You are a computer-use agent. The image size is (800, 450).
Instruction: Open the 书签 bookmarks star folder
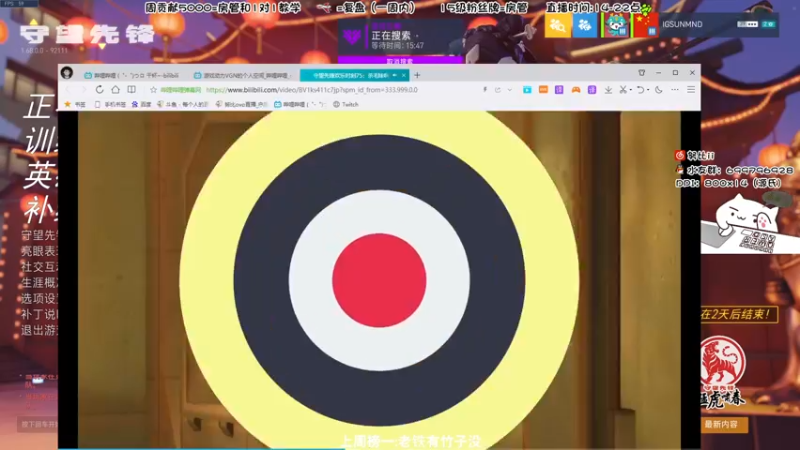coord(75,104)
